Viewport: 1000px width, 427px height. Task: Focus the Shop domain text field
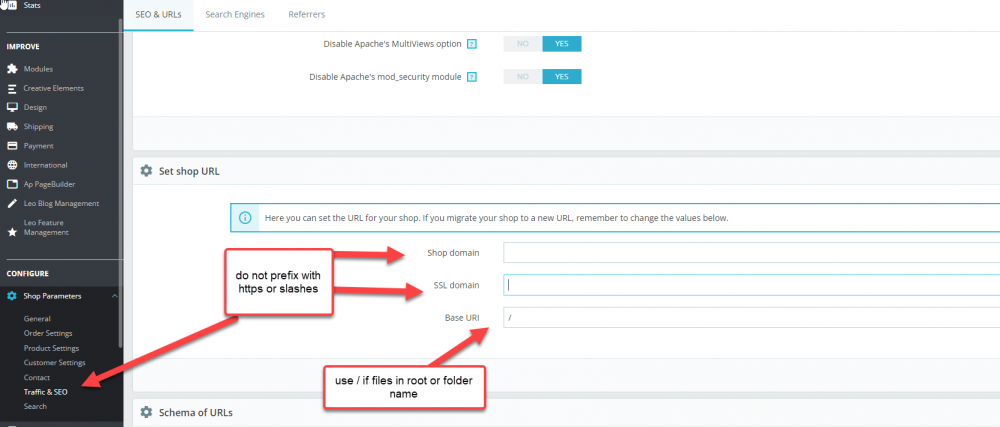(x=751, y=252)
